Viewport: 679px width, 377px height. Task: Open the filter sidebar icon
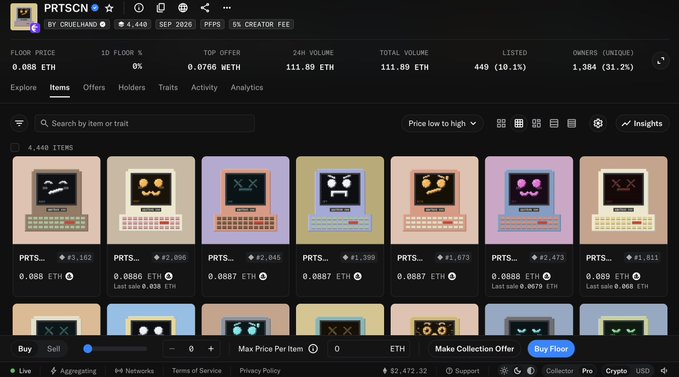[19, 123]
